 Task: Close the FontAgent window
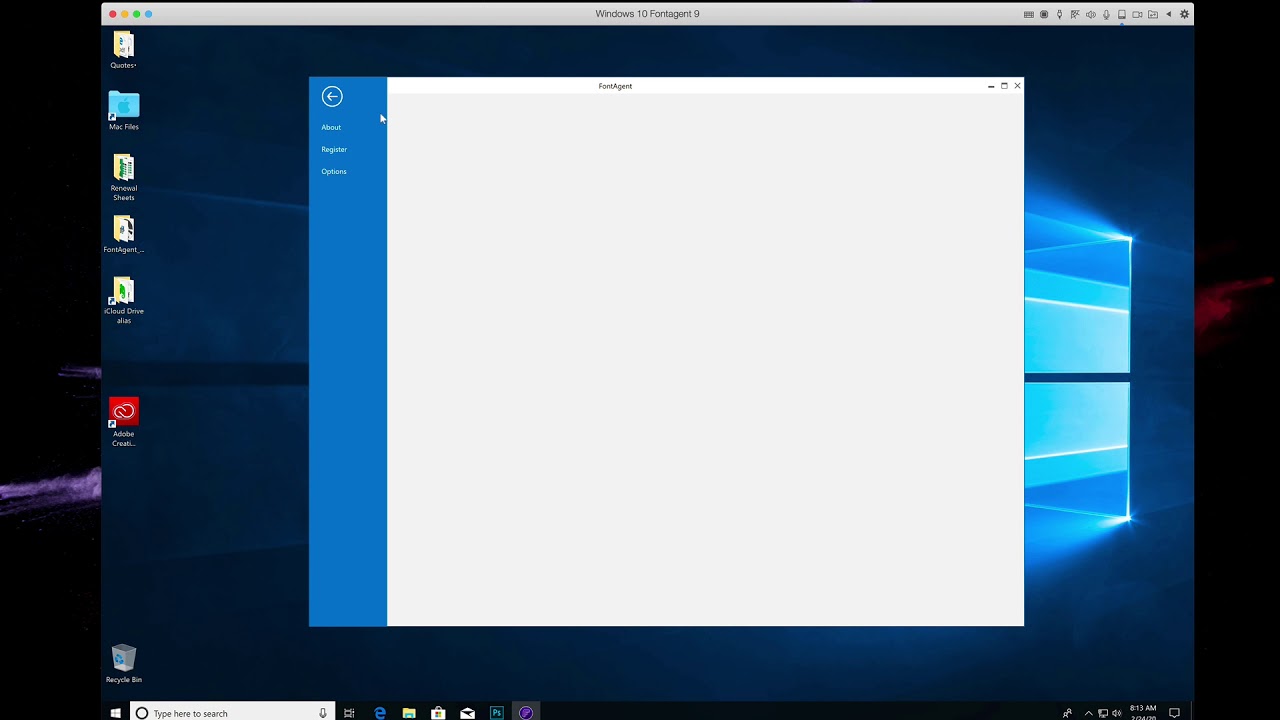(x=1017, y=86)
